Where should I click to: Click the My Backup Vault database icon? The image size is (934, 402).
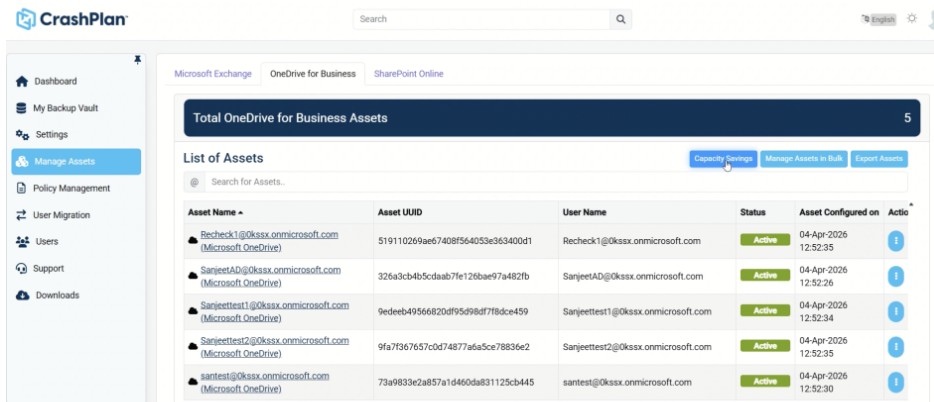click(x=21, y=108)
